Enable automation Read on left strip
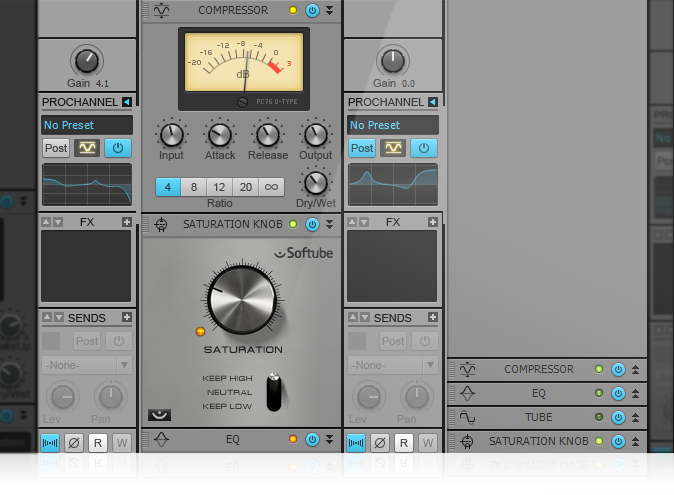 tap(98, 443)
